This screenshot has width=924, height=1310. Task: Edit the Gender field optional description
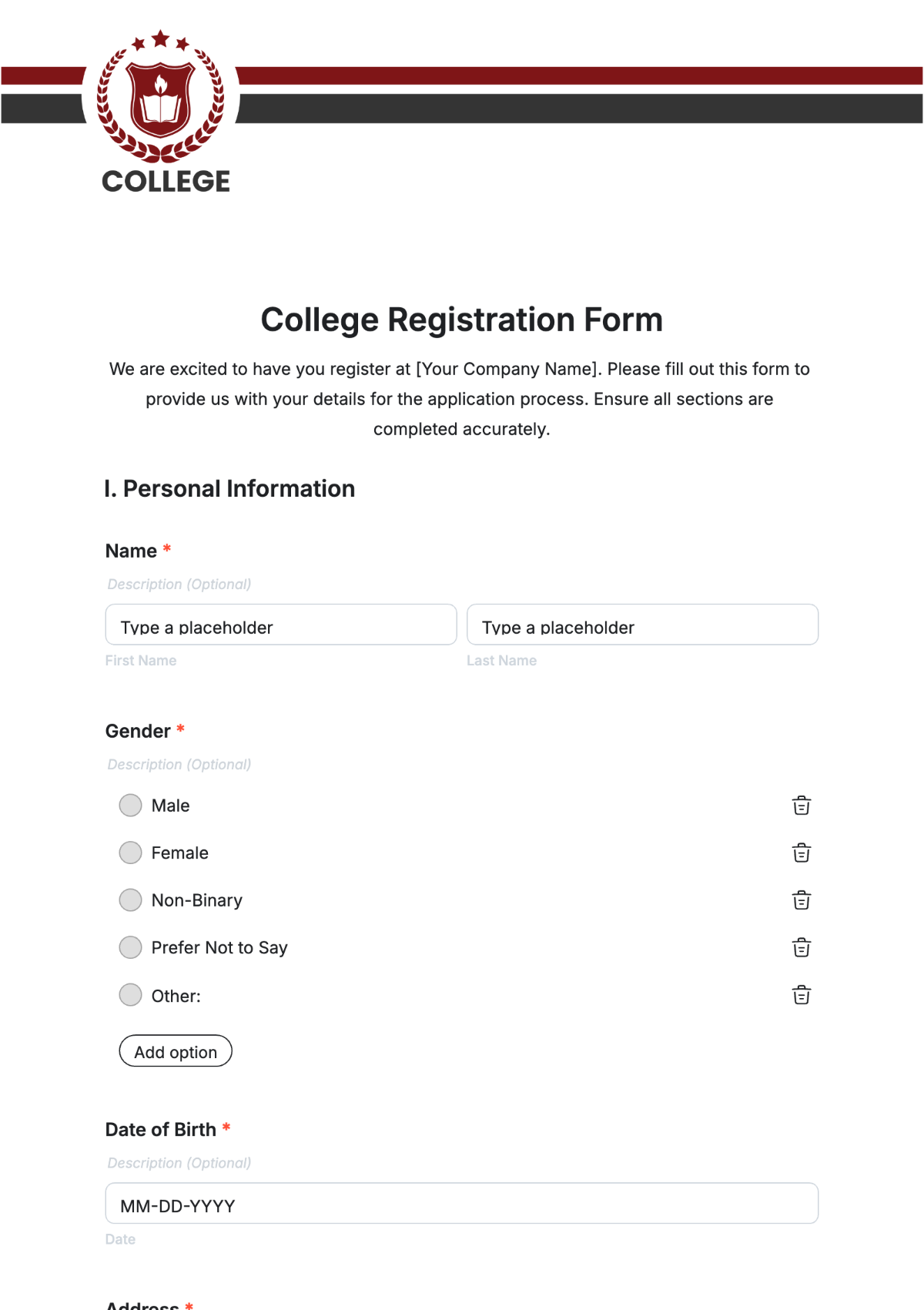coord(179,764)
